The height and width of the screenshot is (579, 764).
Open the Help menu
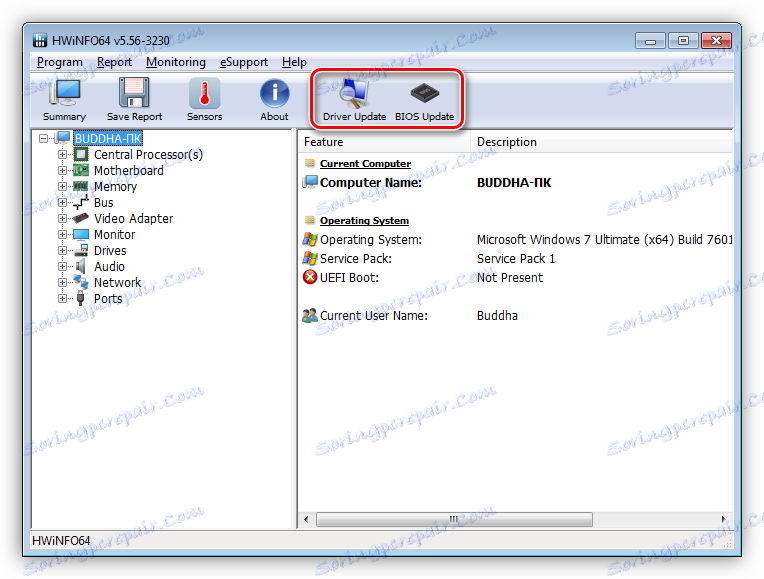[x=294, y=62]
